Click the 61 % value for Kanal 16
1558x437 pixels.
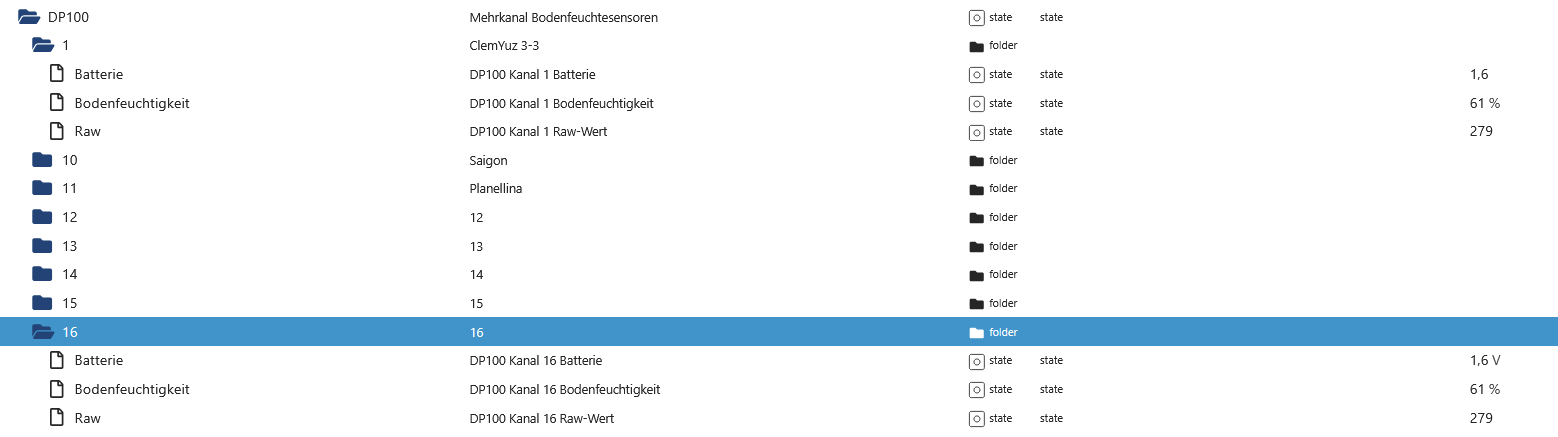(1484, 389)
